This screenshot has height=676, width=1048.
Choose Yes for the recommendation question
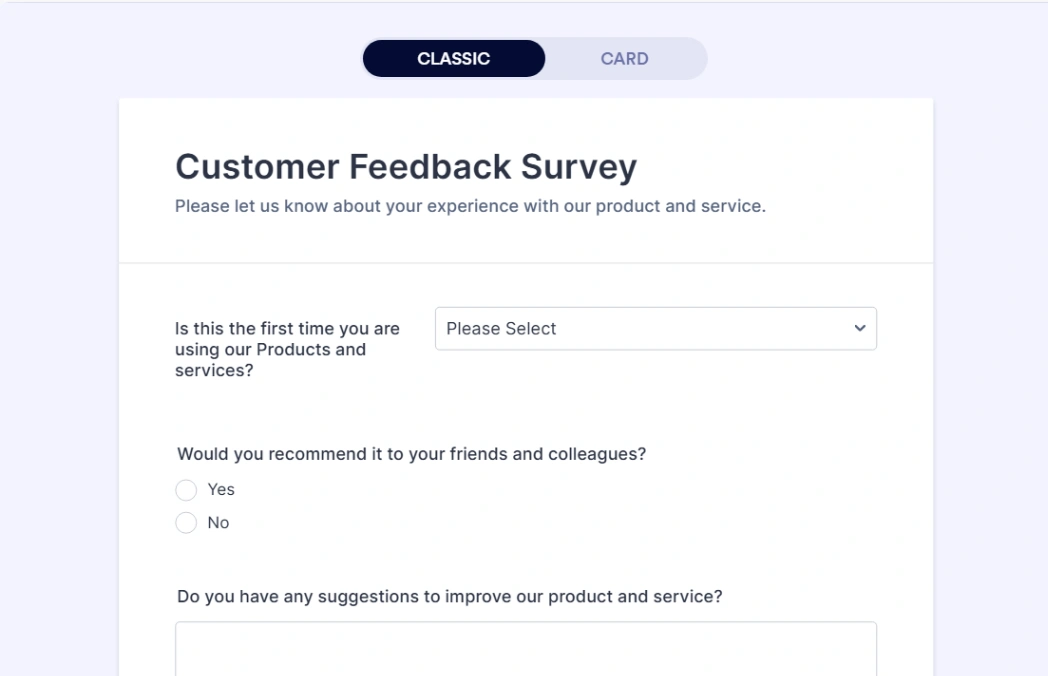coord(186,490)
